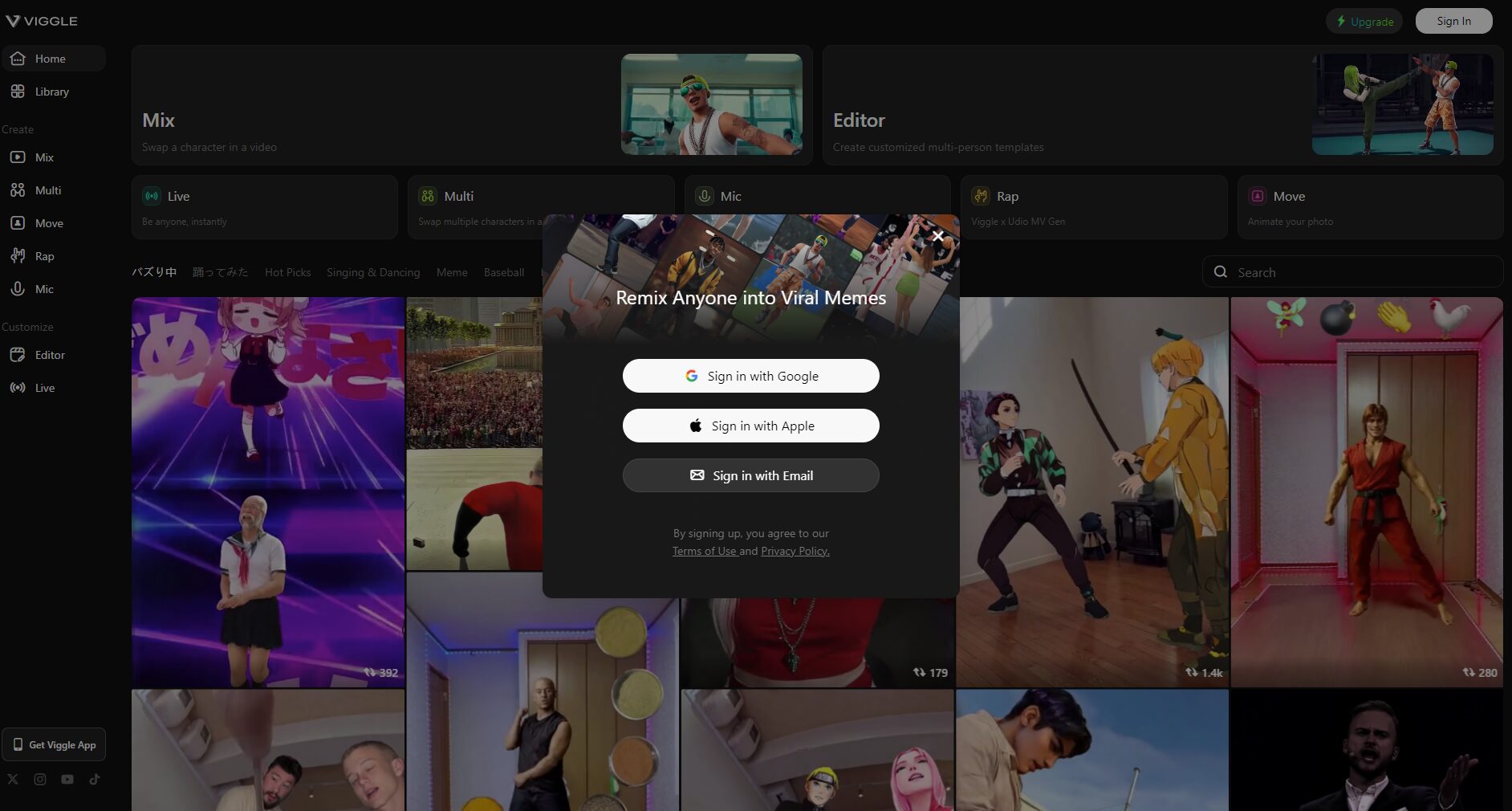
Task: Open the swordsman video with 1.4k remixes
Action: click(1092, 492)
